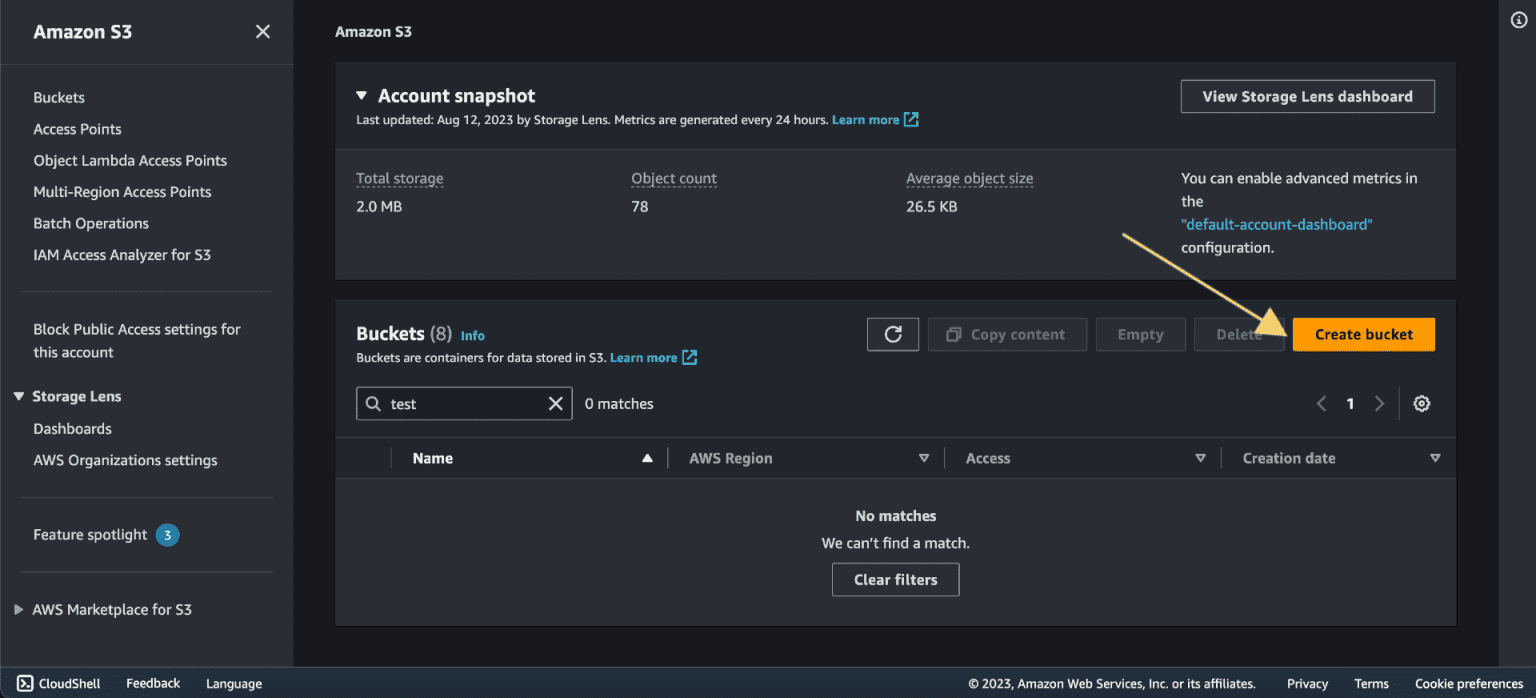
Task: Open Dashboards under Storage Lens
Action: tap(72, 428)
